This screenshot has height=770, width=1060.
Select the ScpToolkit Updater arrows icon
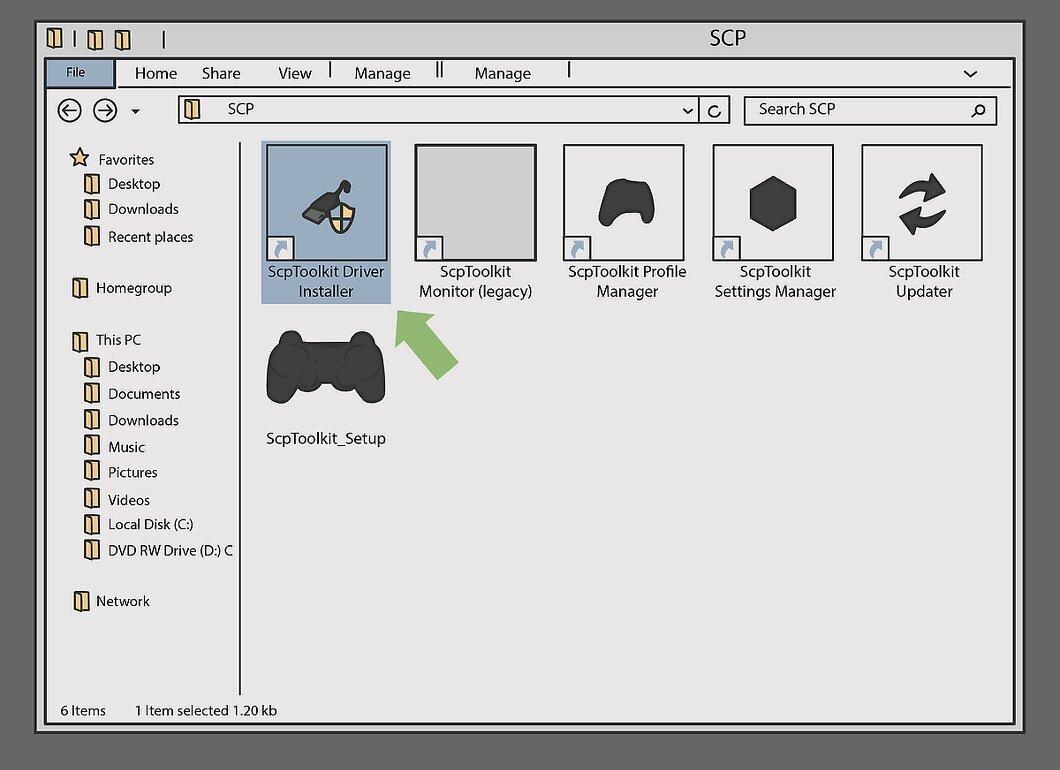(922, 203)
